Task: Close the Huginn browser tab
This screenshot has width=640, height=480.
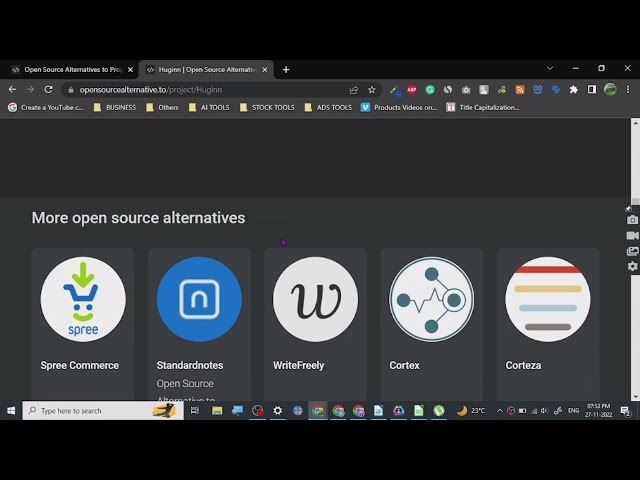Action: 264,70
